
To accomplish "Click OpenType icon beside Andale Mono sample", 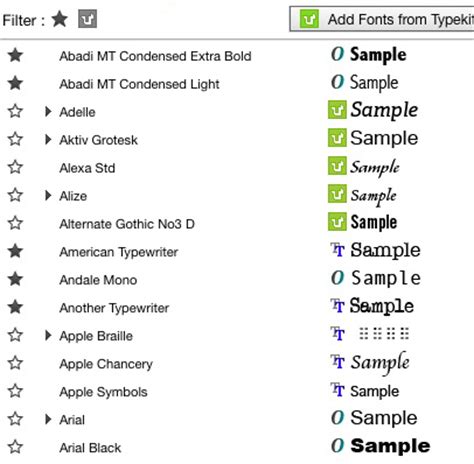I will click(337, 278).
